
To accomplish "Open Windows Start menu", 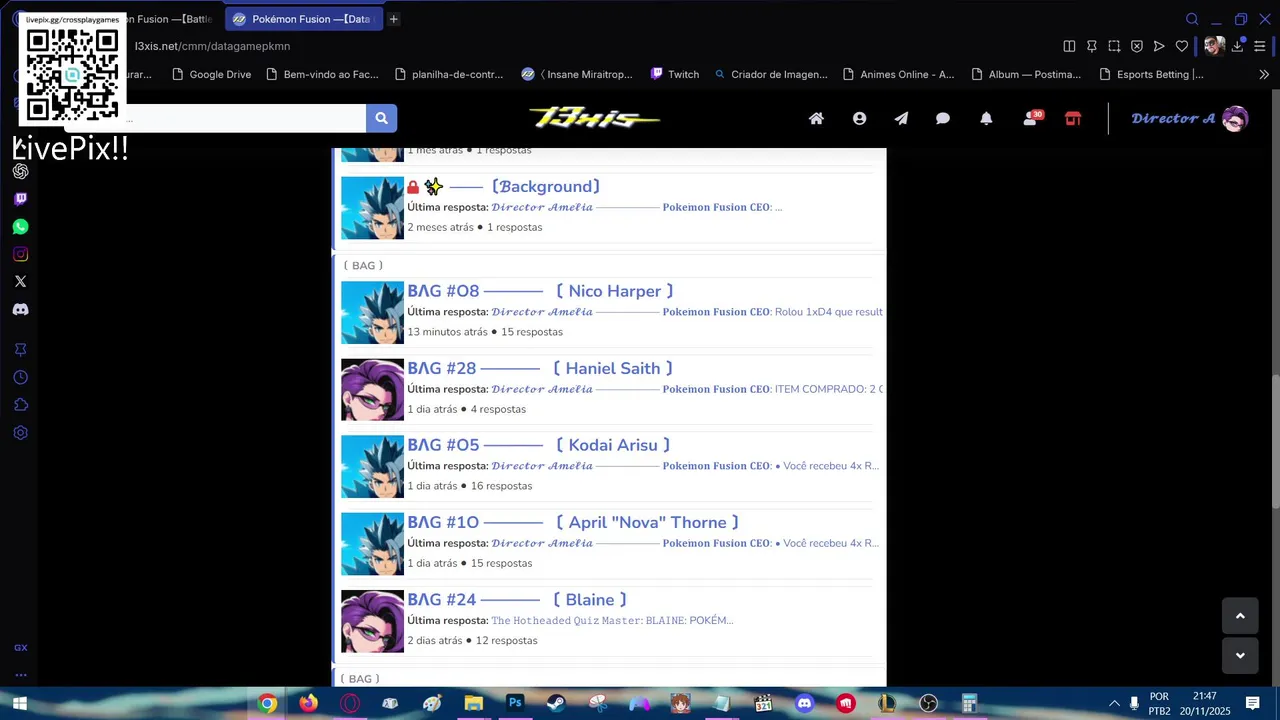I will [19, 704].
